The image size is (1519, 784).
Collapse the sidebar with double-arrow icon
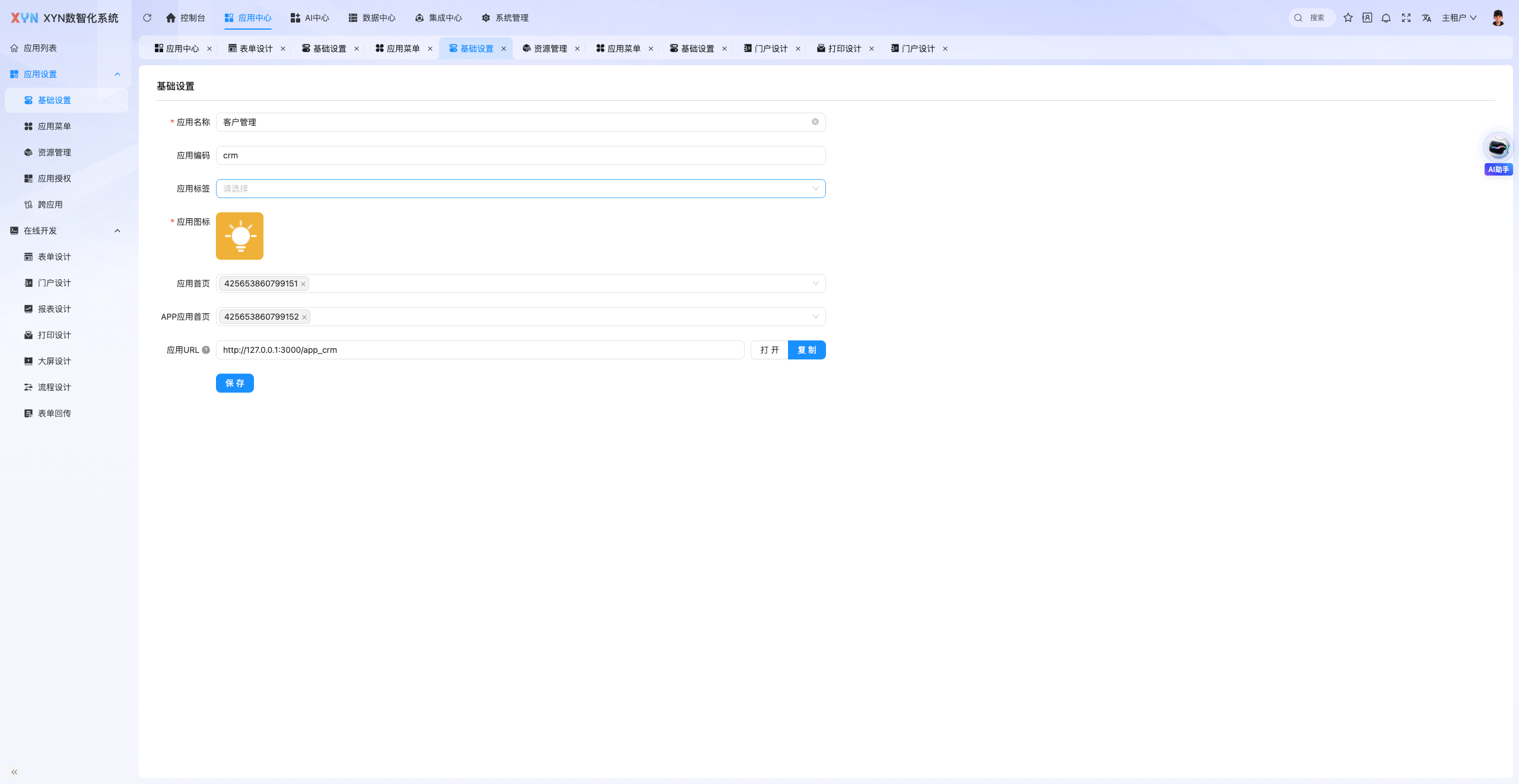click(14, 772)
